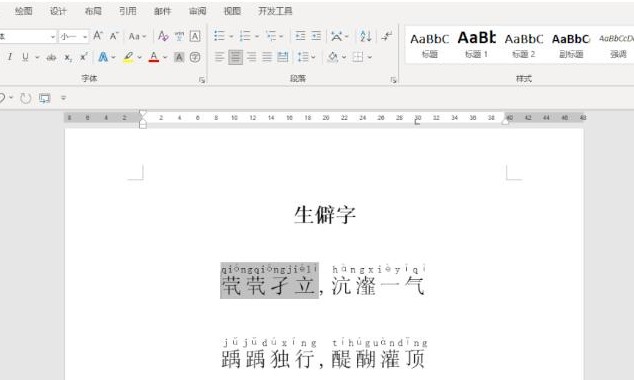The image size is (634, 380).
Task: Apply the bullet list icon
Action: pyautogui.click(x=219, y=36)
